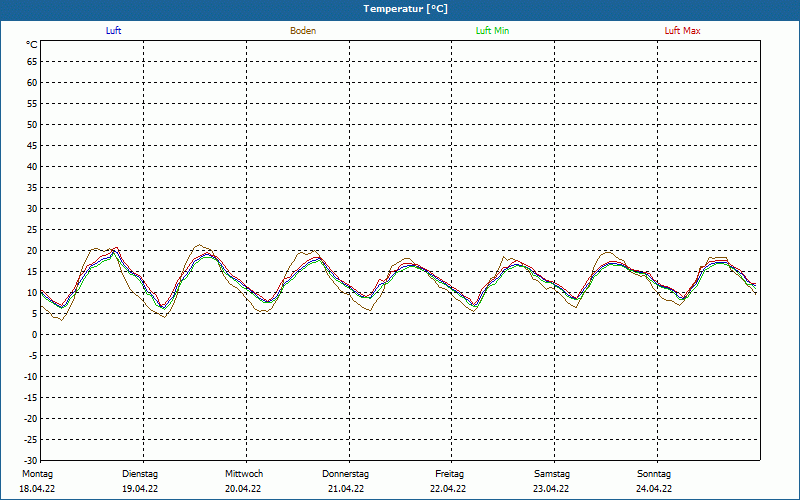Click the date 23.04.22
The width and height of the screenshot is (800, 500).
click(x=551, y=489)
